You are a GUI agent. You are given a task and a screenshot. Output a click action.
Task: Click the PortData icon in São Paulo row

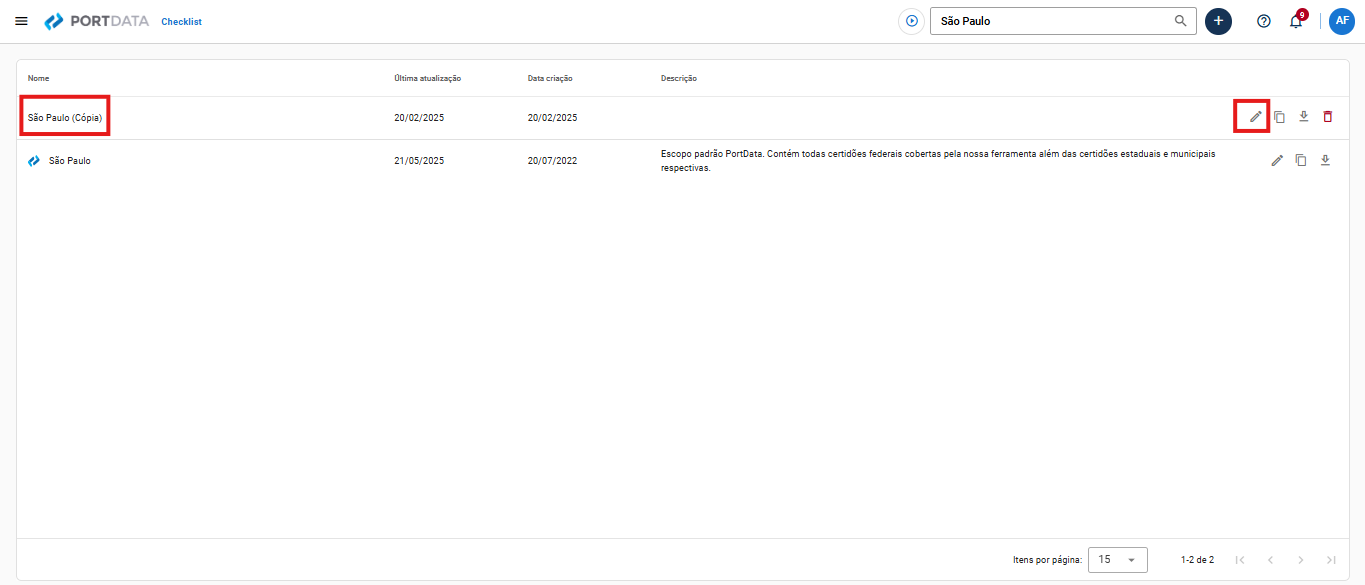click(34, 160)
